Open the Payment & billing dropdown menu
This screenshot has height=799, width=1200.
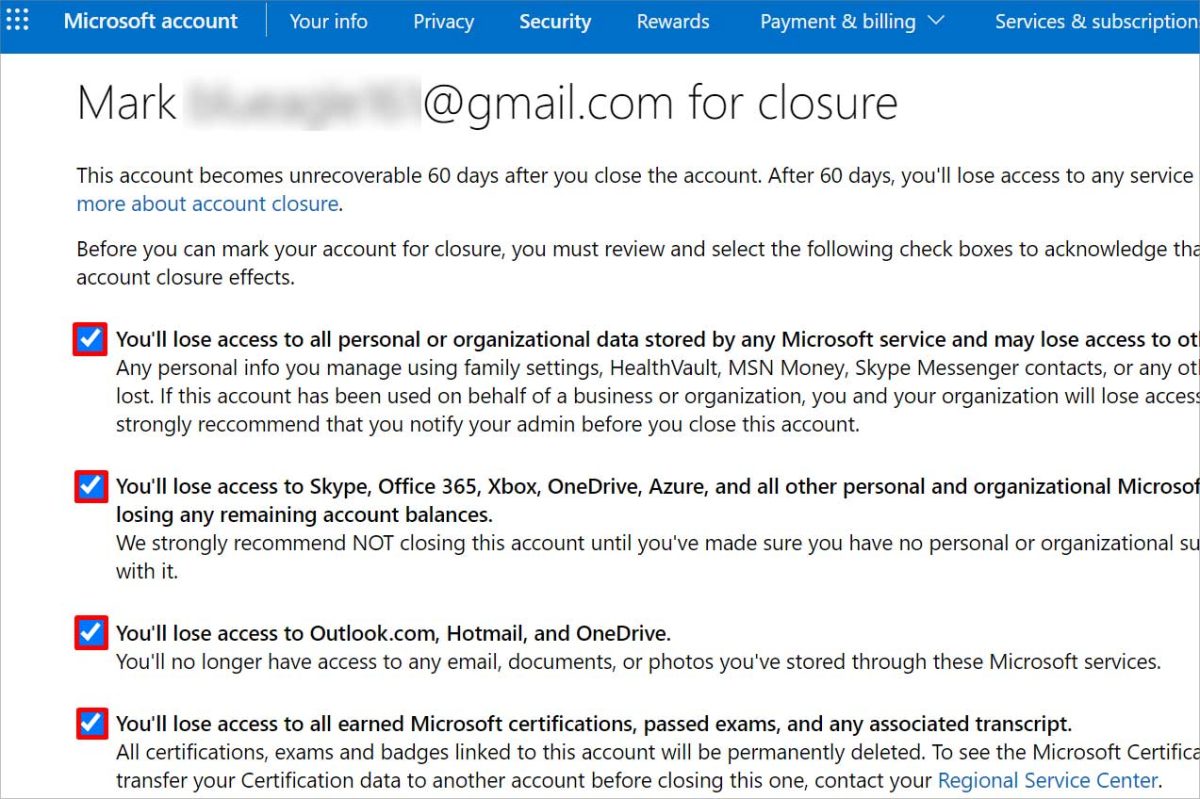(x=852, y=21)
